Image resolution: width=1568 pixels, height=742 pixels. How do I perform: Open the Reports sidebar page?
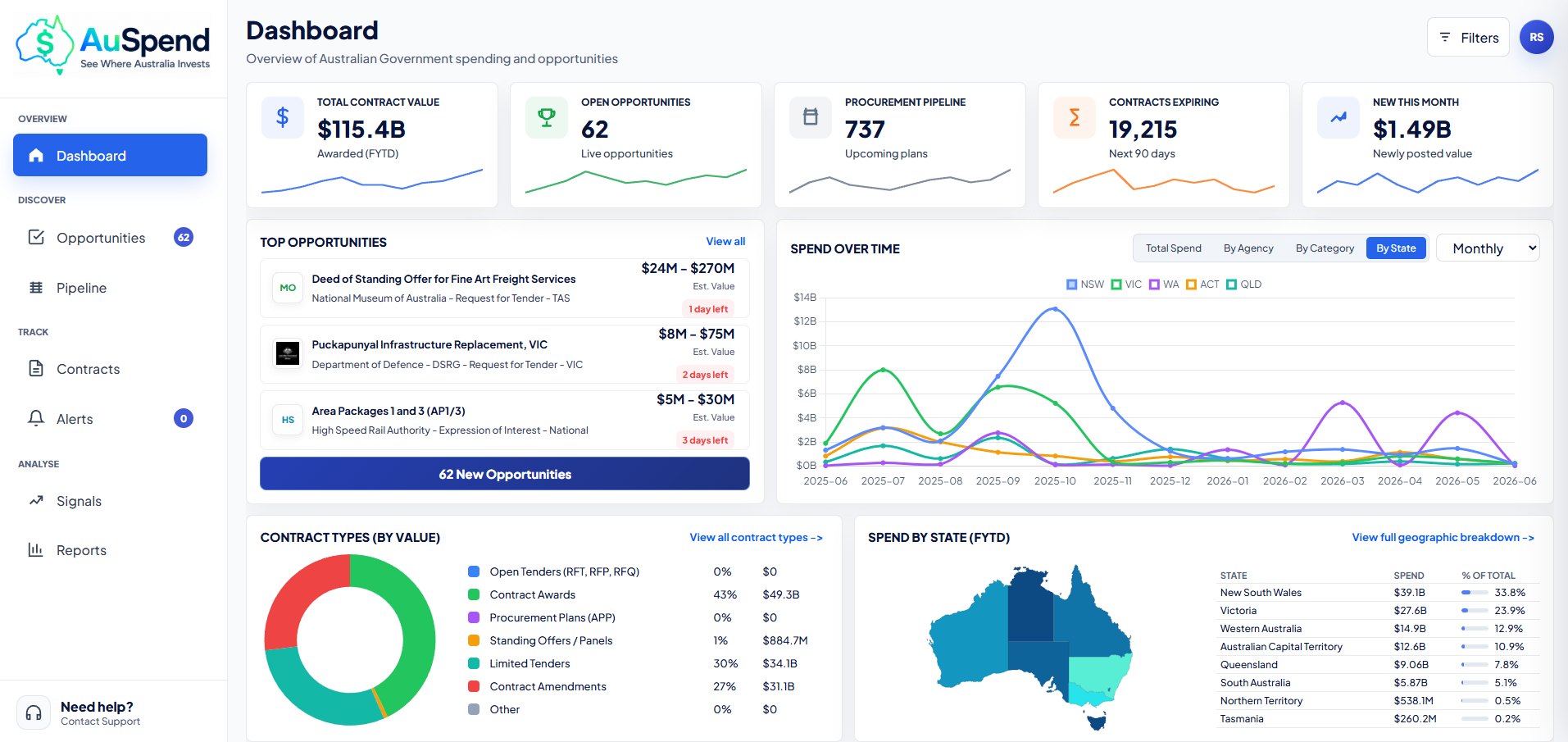(x=110, y=549)
